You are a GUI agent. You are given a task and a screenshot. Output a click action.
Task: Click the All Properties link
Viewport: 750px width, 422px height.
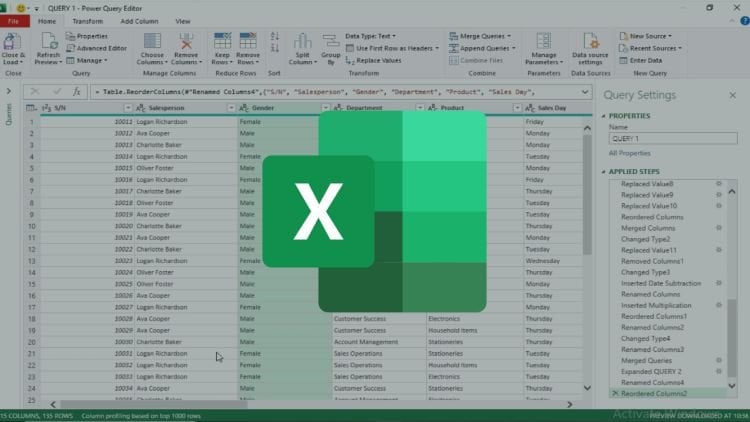[628, 153]
